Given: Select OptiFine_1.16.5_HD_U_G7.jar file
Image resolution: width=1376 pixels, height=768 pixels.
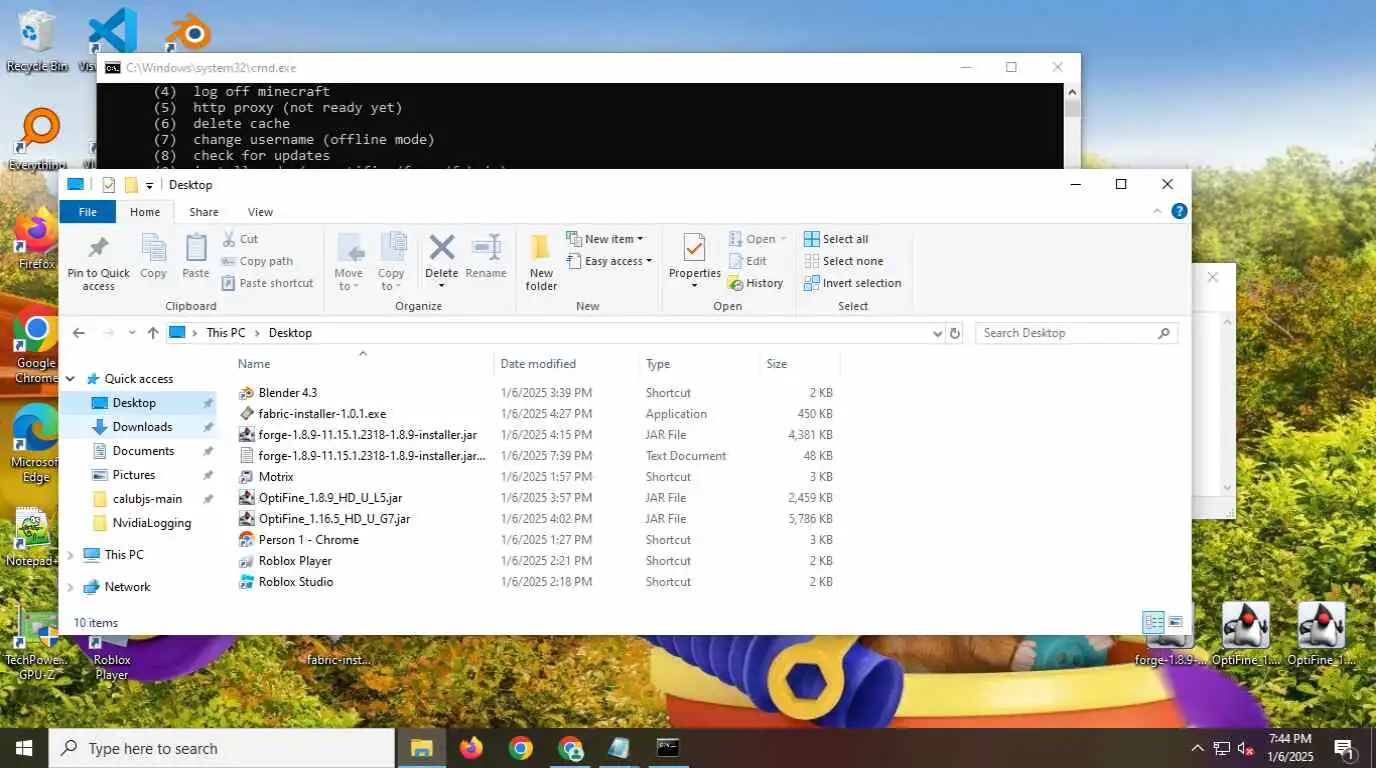Looking at the screenshot, I should coord(334,519).
